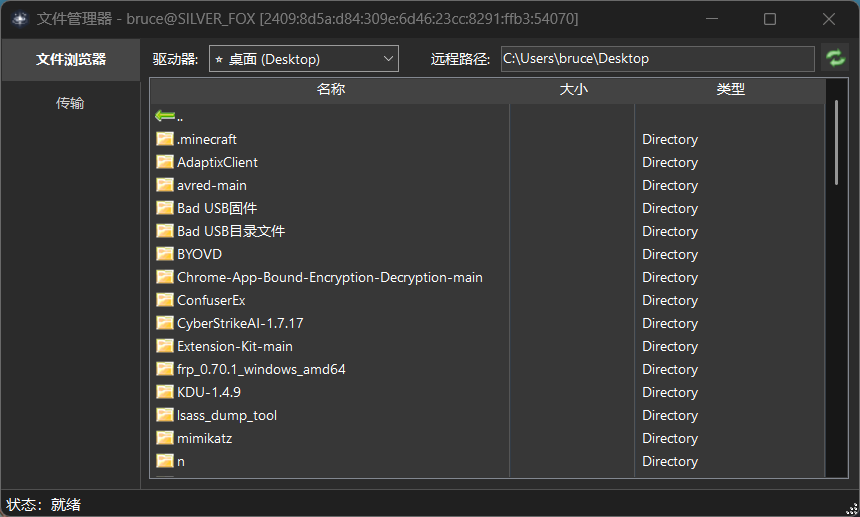Minimize the 文件管理器 window
The height and width of the screenshot is (517, 860).
click(x=712, y=19)
